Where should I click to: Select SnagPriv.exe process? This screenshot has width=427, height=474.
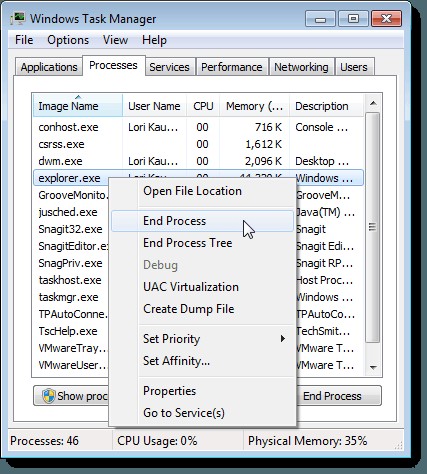coord(70,263)
